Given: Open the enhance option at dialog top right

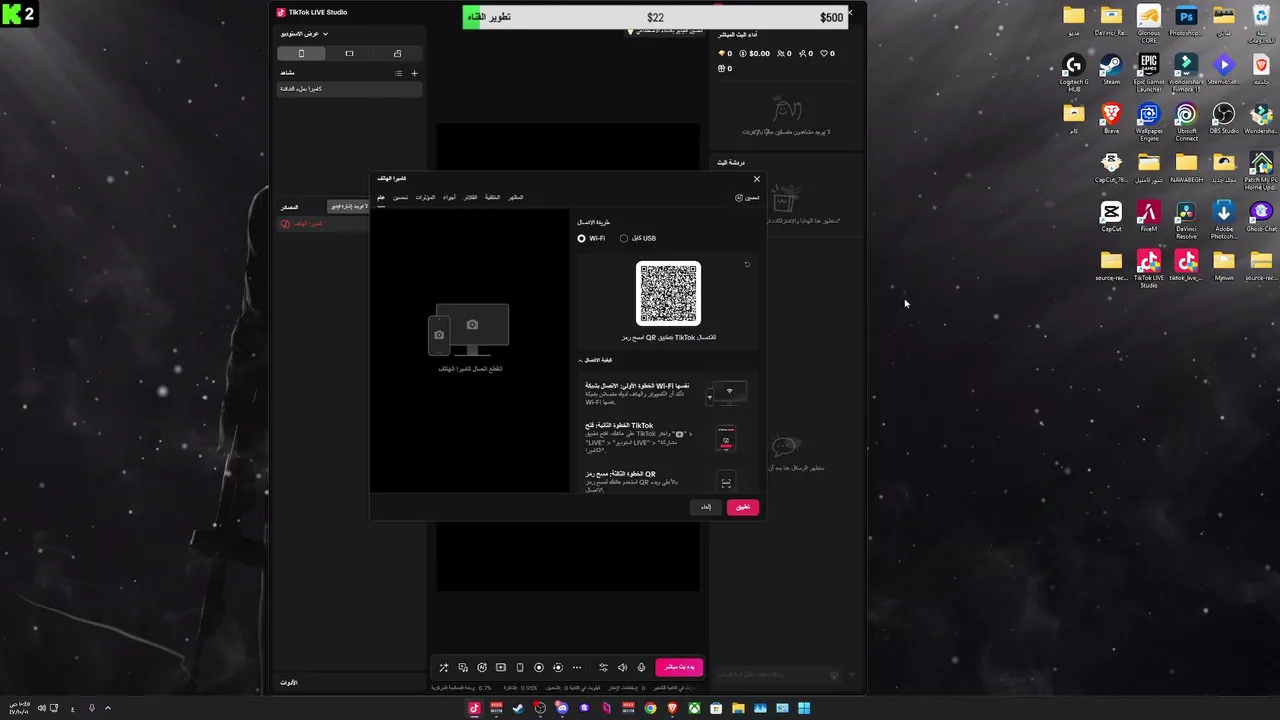Looking at the screenshot, I should (x=748, y=198).
